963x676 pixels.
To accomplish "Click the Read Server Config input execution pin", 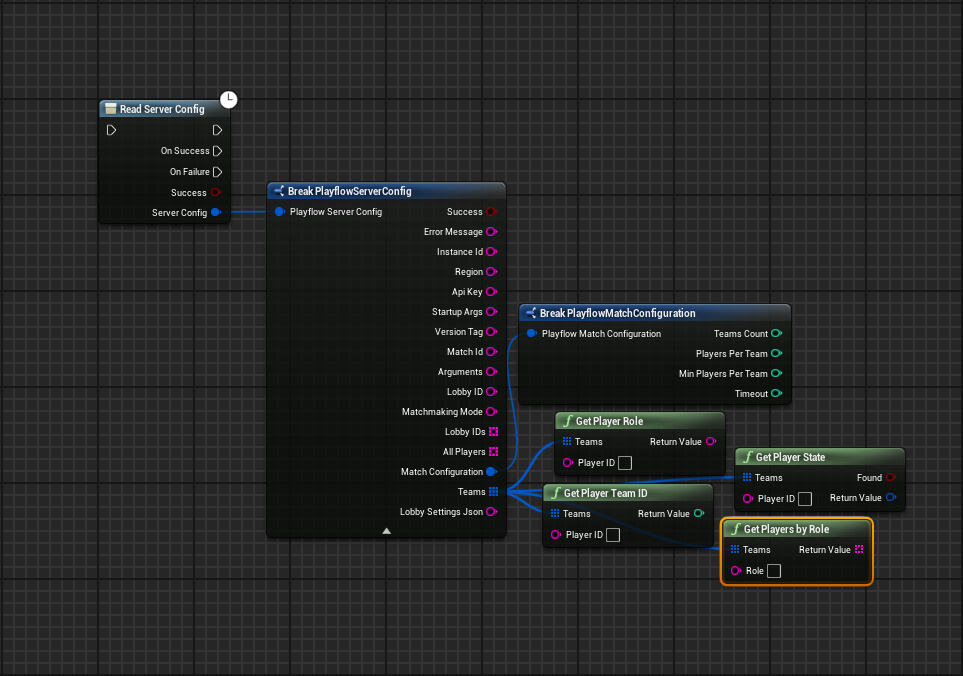I will 111,130.
